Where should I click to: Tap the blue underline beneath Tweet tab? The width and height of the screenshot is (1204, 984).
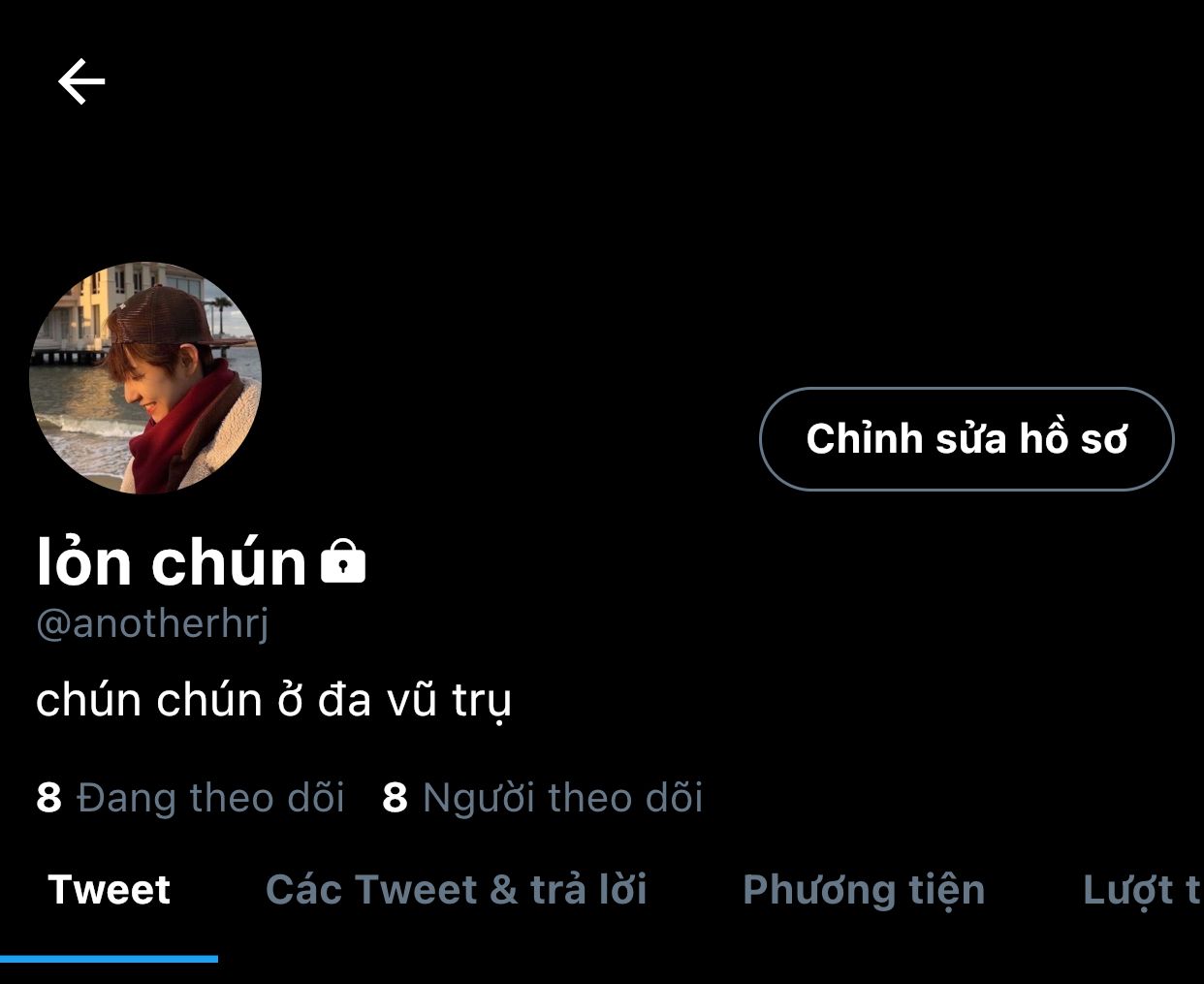coord(109,959)
